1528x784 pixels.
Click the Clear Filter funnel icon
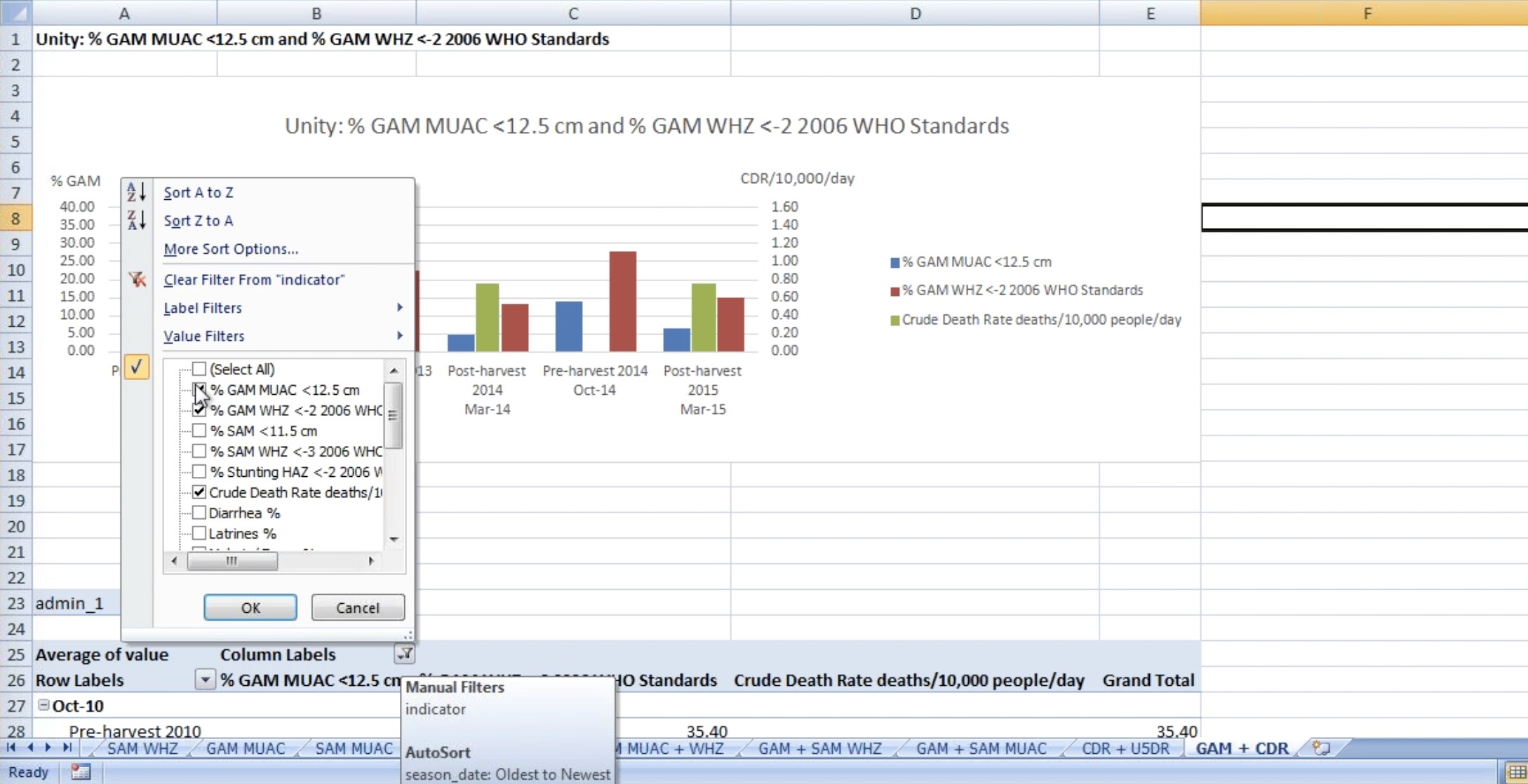pos(138,279)
